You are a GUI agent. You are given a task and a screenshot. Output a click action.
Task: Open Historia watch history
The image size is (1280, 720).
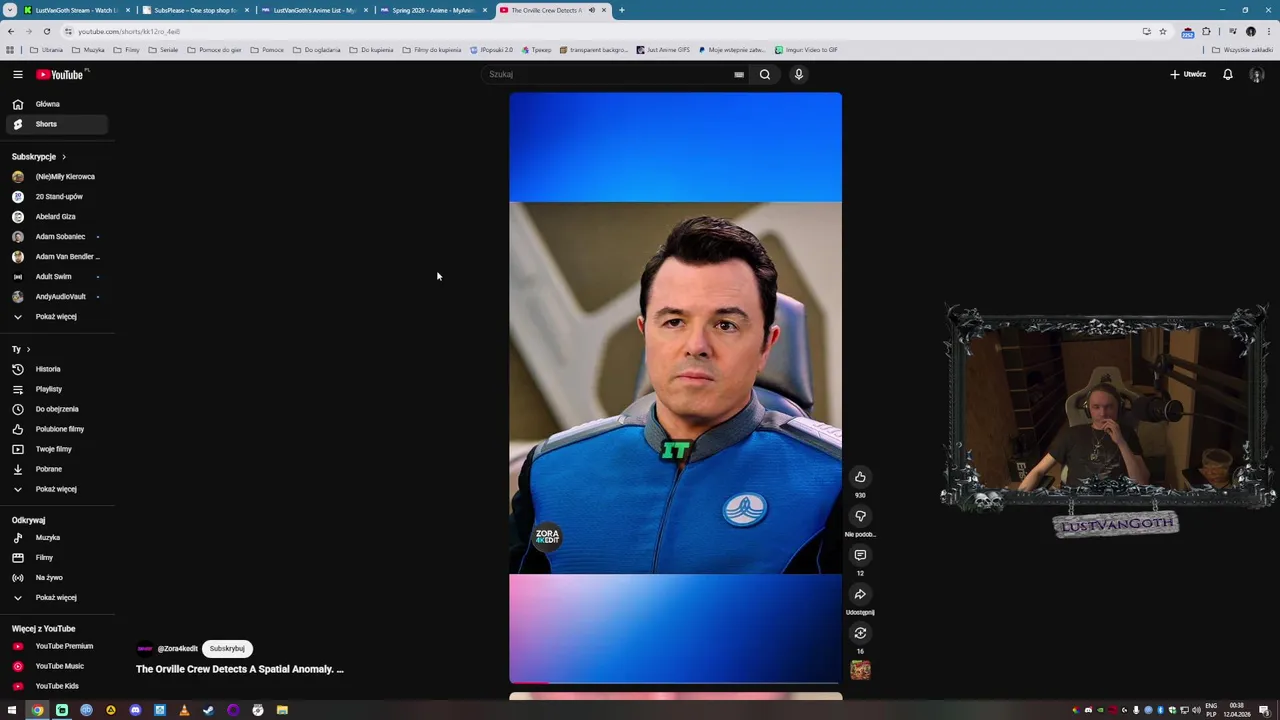56,369
